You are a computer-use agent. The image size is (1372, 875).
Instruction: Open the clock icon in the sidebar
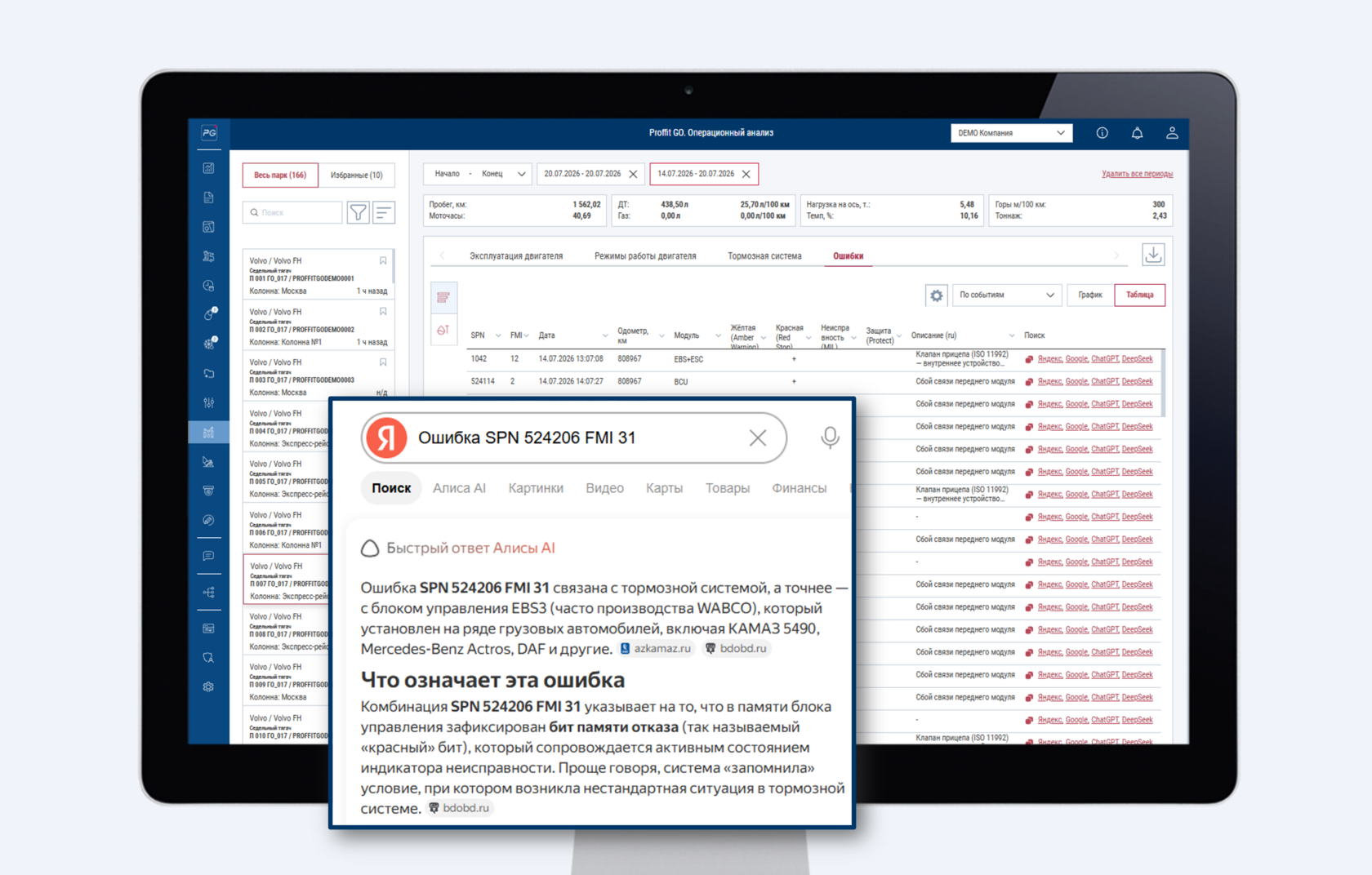[x=209, y=286]
